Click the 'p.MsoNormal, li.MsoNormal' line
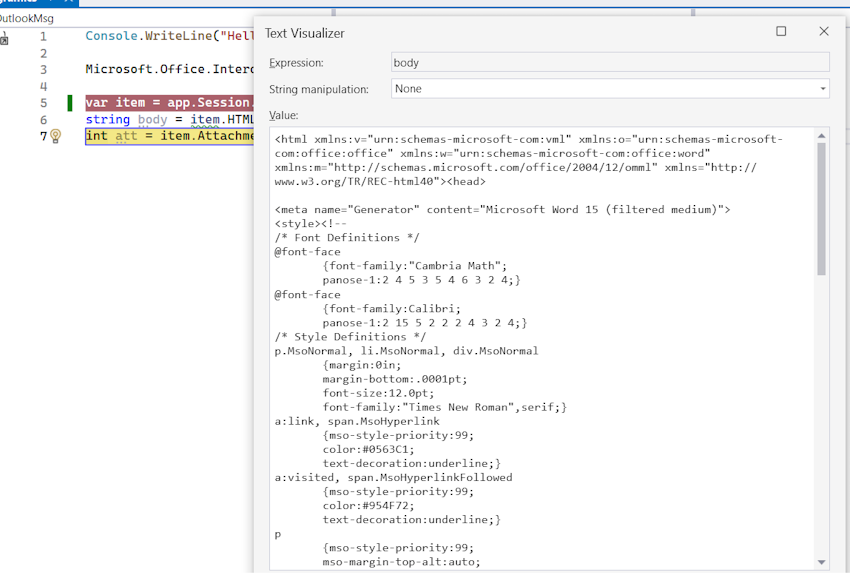The width and height of the screenshot is (850, 575). tap(406, 351)
